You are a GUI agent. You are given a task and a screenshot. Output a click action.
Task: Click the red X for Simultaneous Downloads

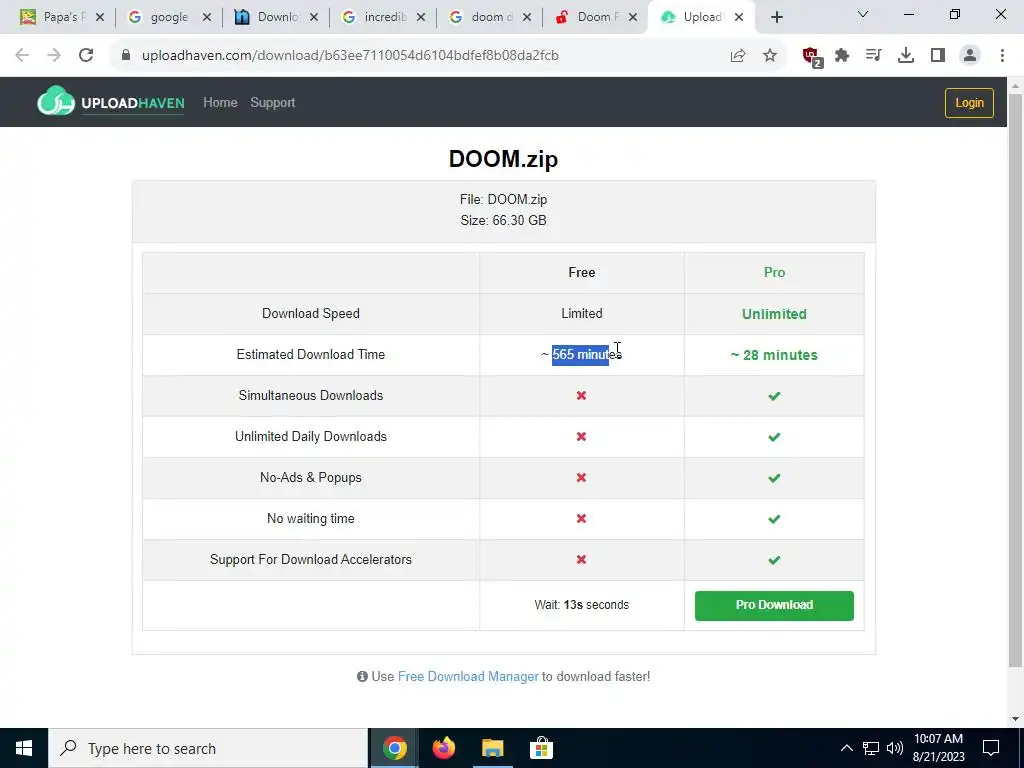(x=581, y=396)
